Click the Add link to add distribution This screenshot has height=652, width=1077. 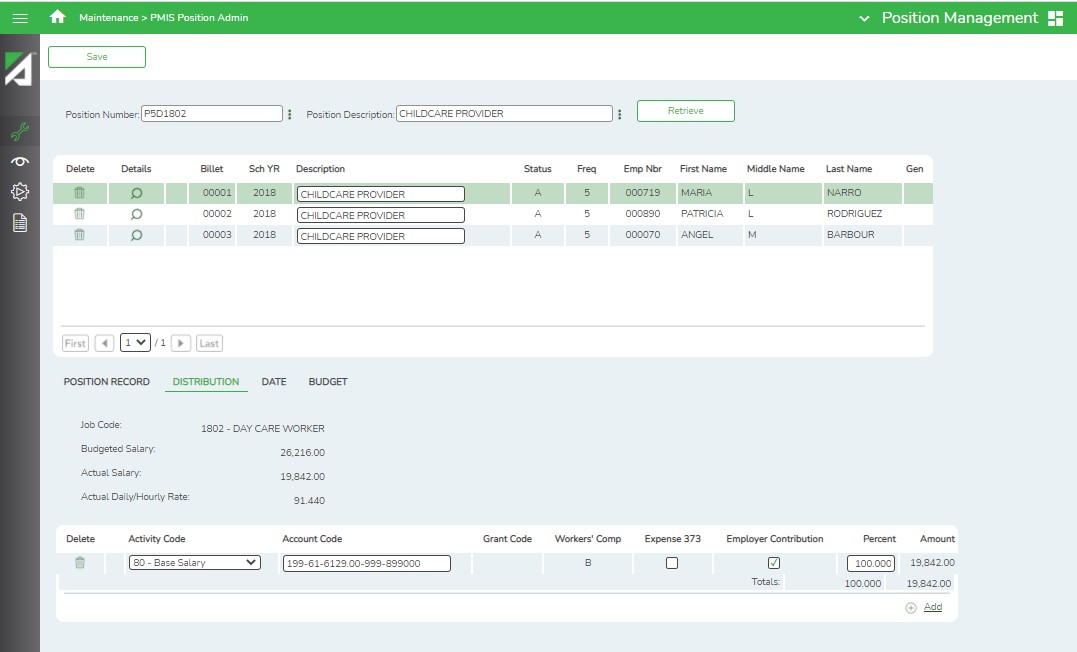point(932,607)
